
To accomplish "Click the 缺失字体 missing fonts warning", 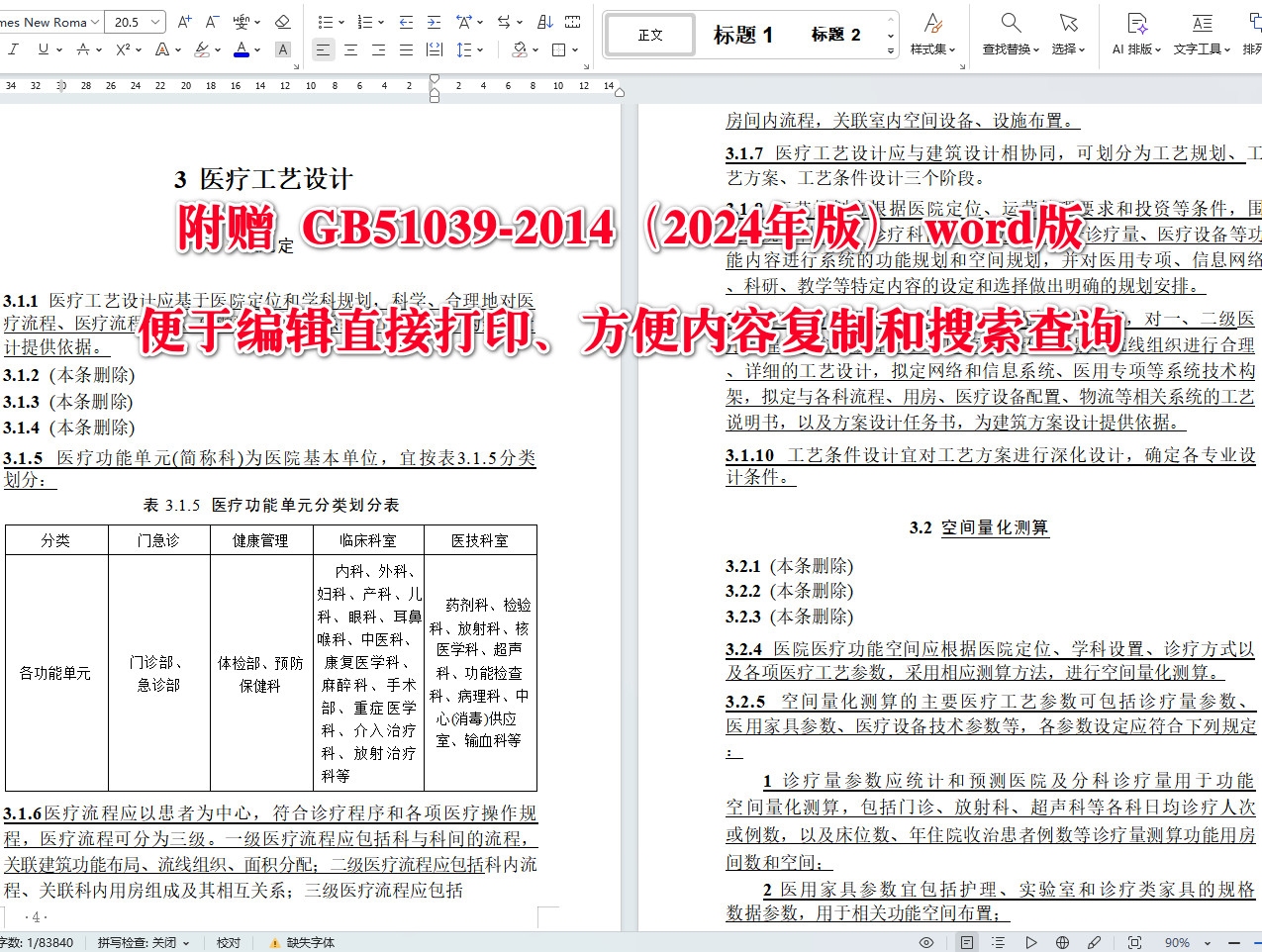I will coord(303,943).
